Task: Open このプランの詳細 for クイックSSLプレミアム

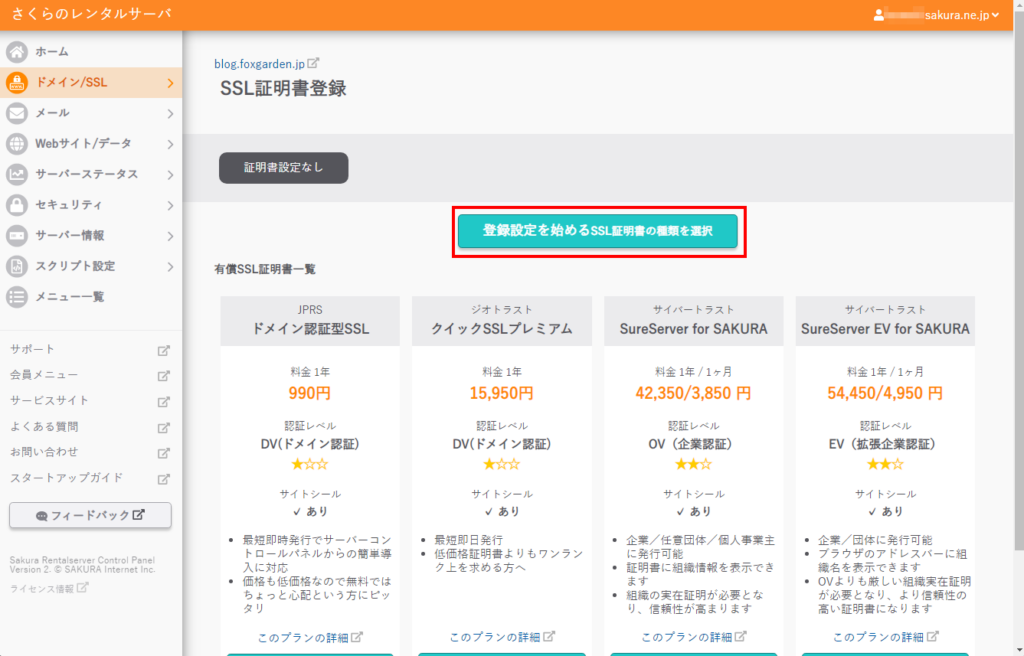Action: 502,637
